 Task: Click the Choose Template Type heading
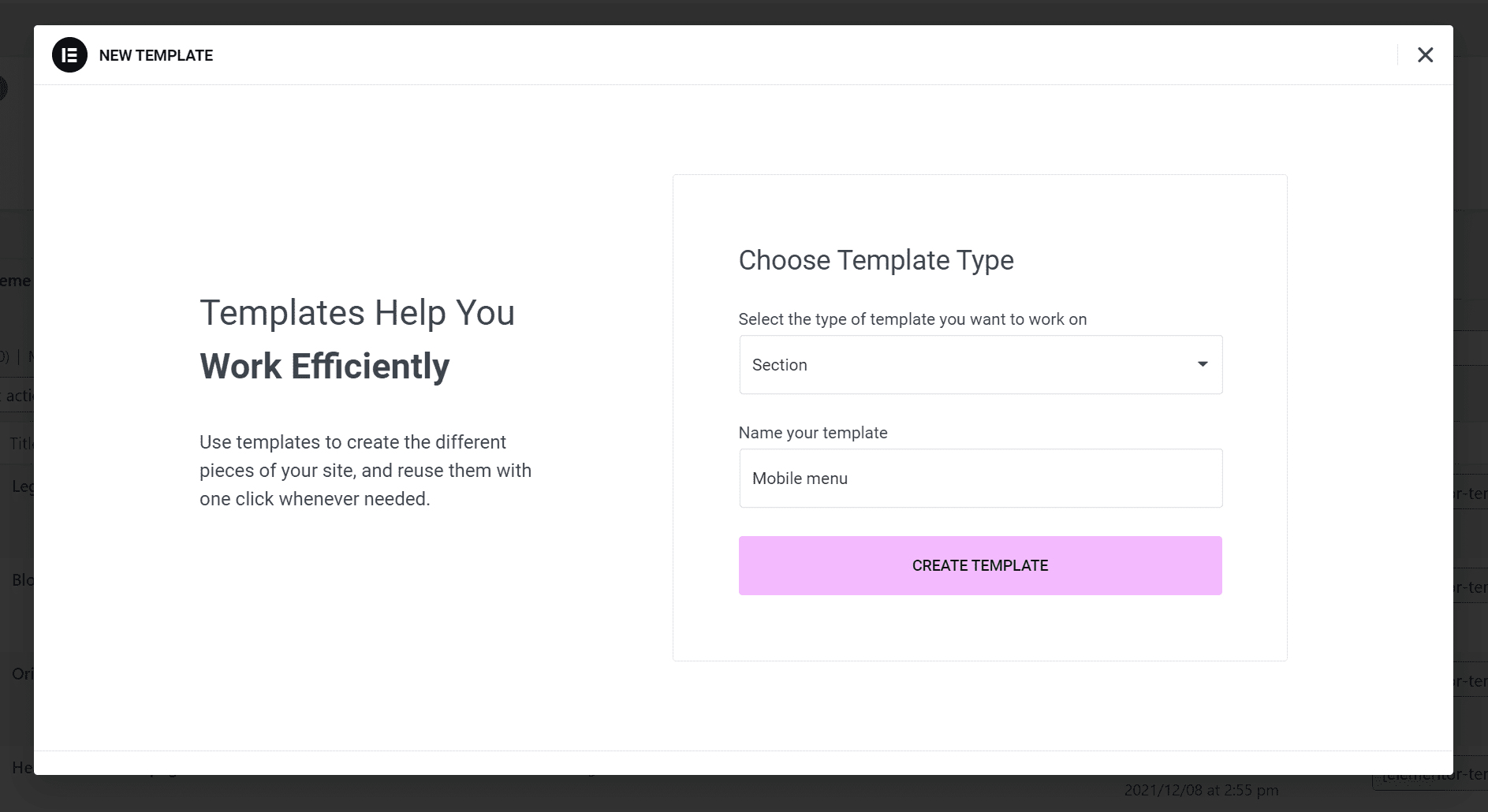pyautogui.click(x=875, y=260)
